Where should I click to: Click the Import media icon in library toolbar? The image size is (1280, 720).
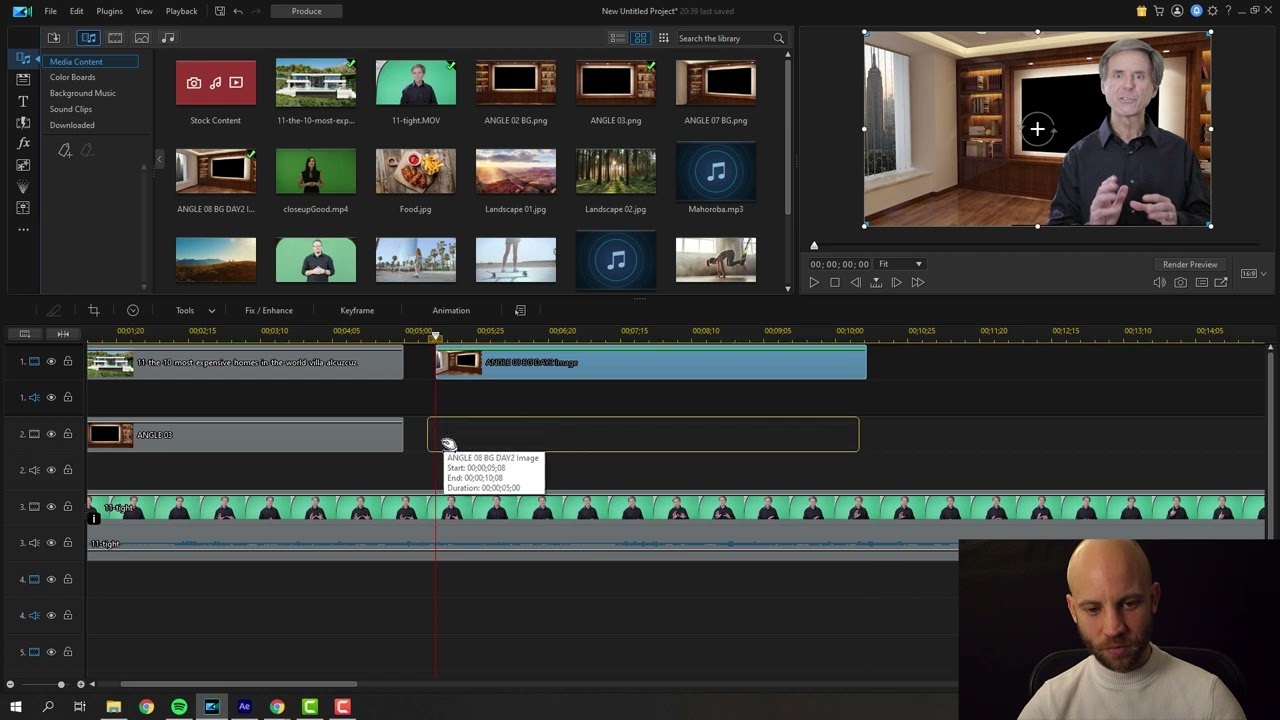(54, 38)
